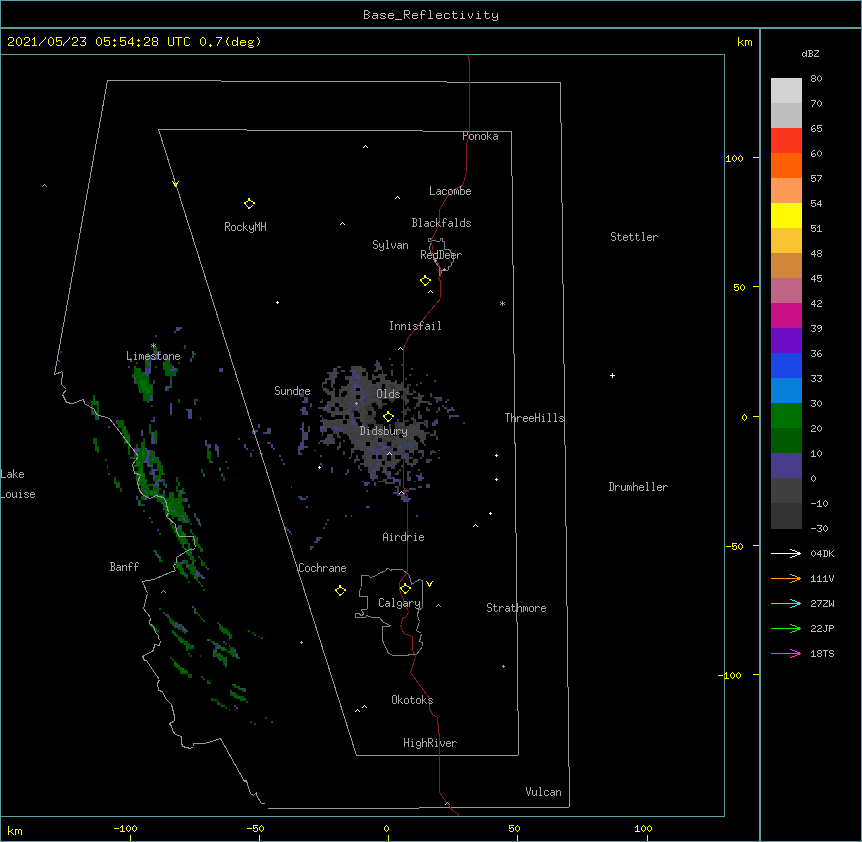Image resolution: width=862 pixels, height=842 pixels.
Task: Click the asterisk marker east of Innisfail
Action: [502, 303]
